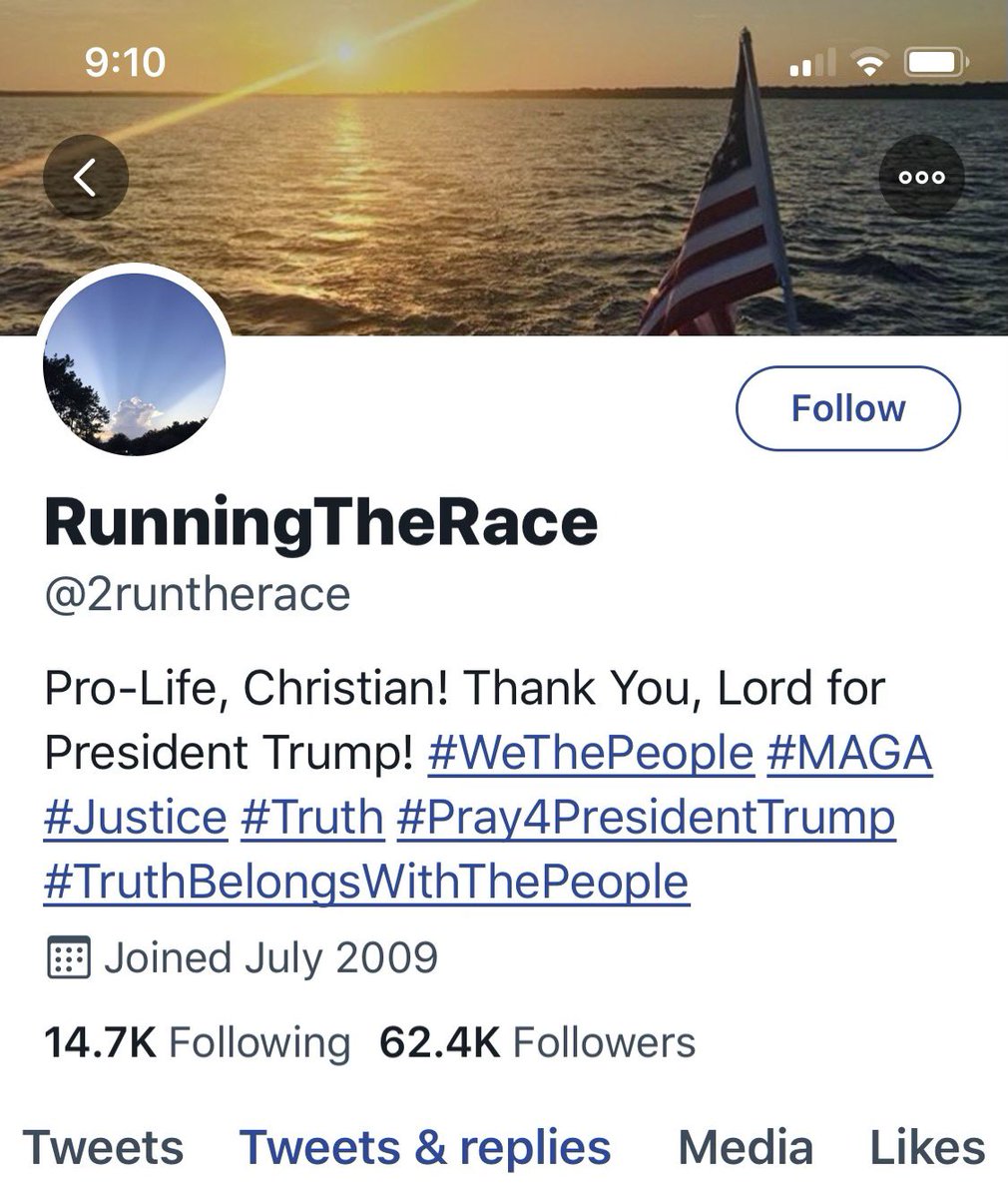This screenshot has width=1008, height=1198.
Task: Tap the Wi-Fi status icon
Action: coord(870,64)
